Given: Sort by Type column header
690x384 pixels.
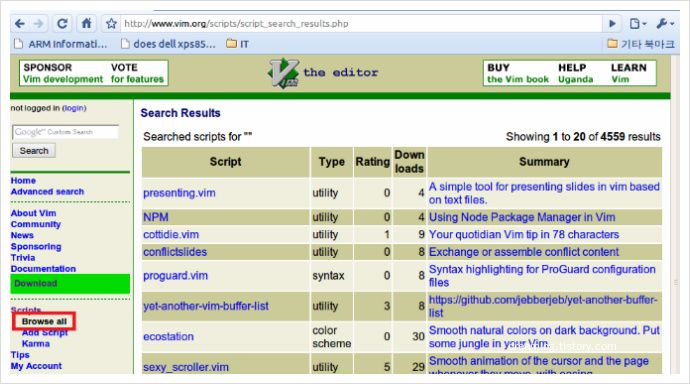Looking at the screenshot, I should tap(332, 162).
